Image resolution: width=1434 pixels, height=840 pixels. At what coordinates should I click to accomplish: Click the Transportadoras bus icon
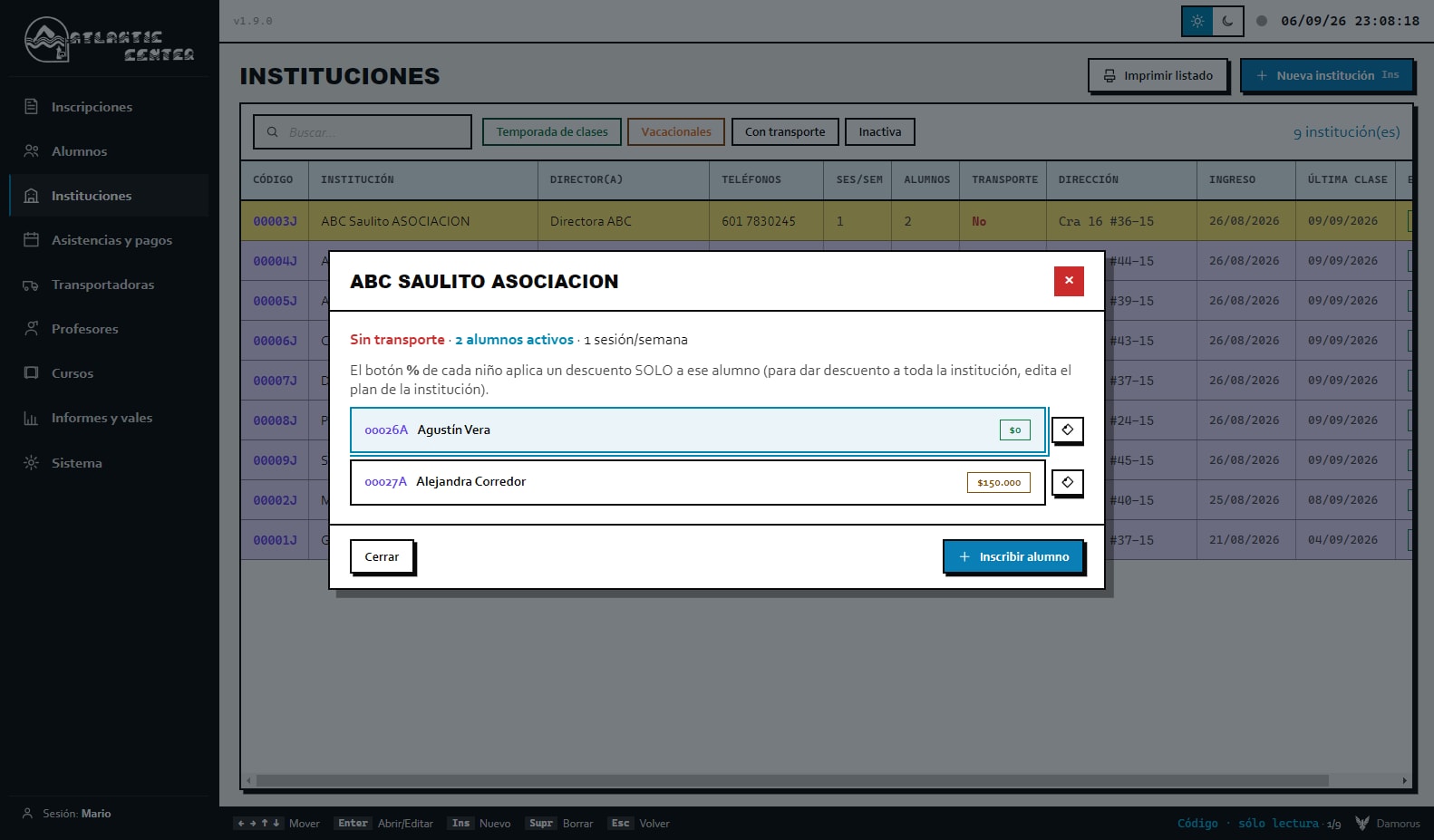click(x=31, y=285)
